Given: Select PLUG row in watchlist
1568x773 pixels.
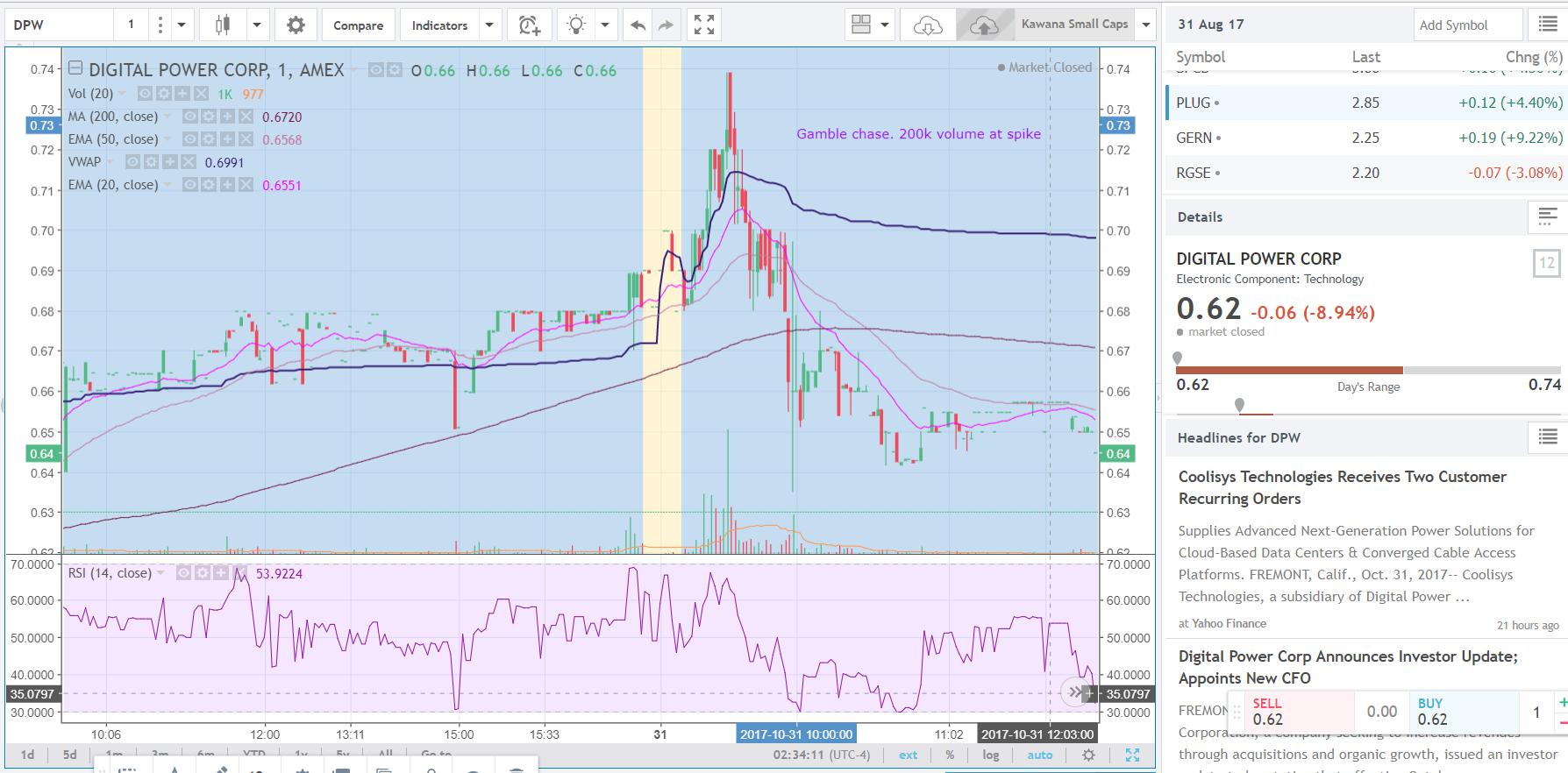Looking at the screenshot, I should (1366, 103).
